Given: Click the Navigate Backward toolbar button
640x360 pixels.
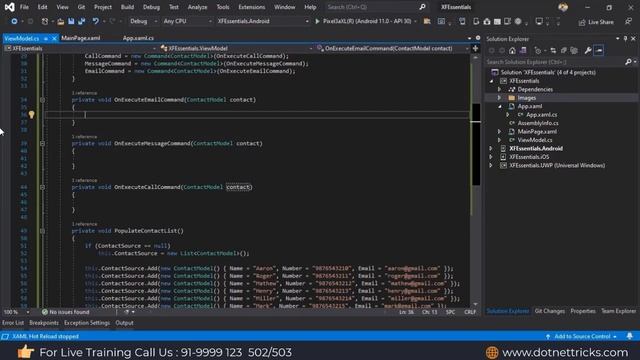Looking at the screenshot, I should point(14,21).
